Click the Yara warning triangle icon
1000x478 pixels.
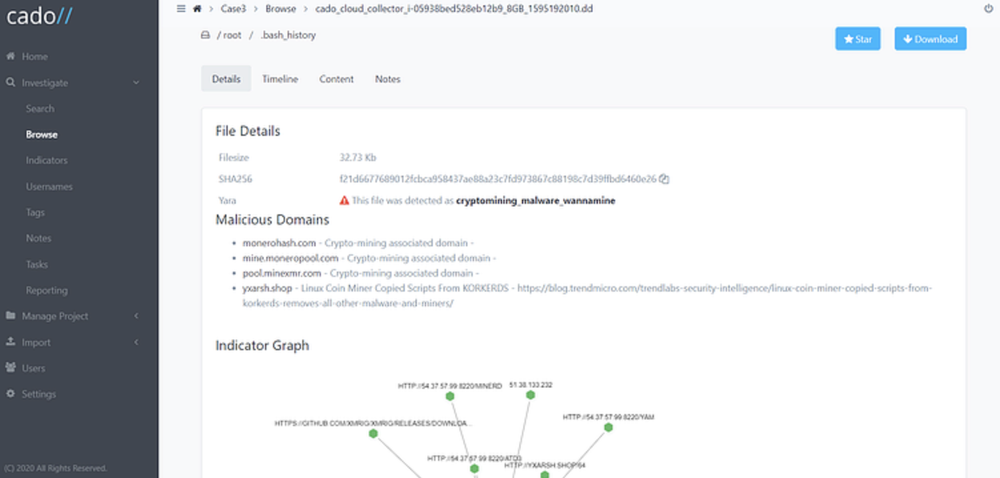click(x=344, y=201)
